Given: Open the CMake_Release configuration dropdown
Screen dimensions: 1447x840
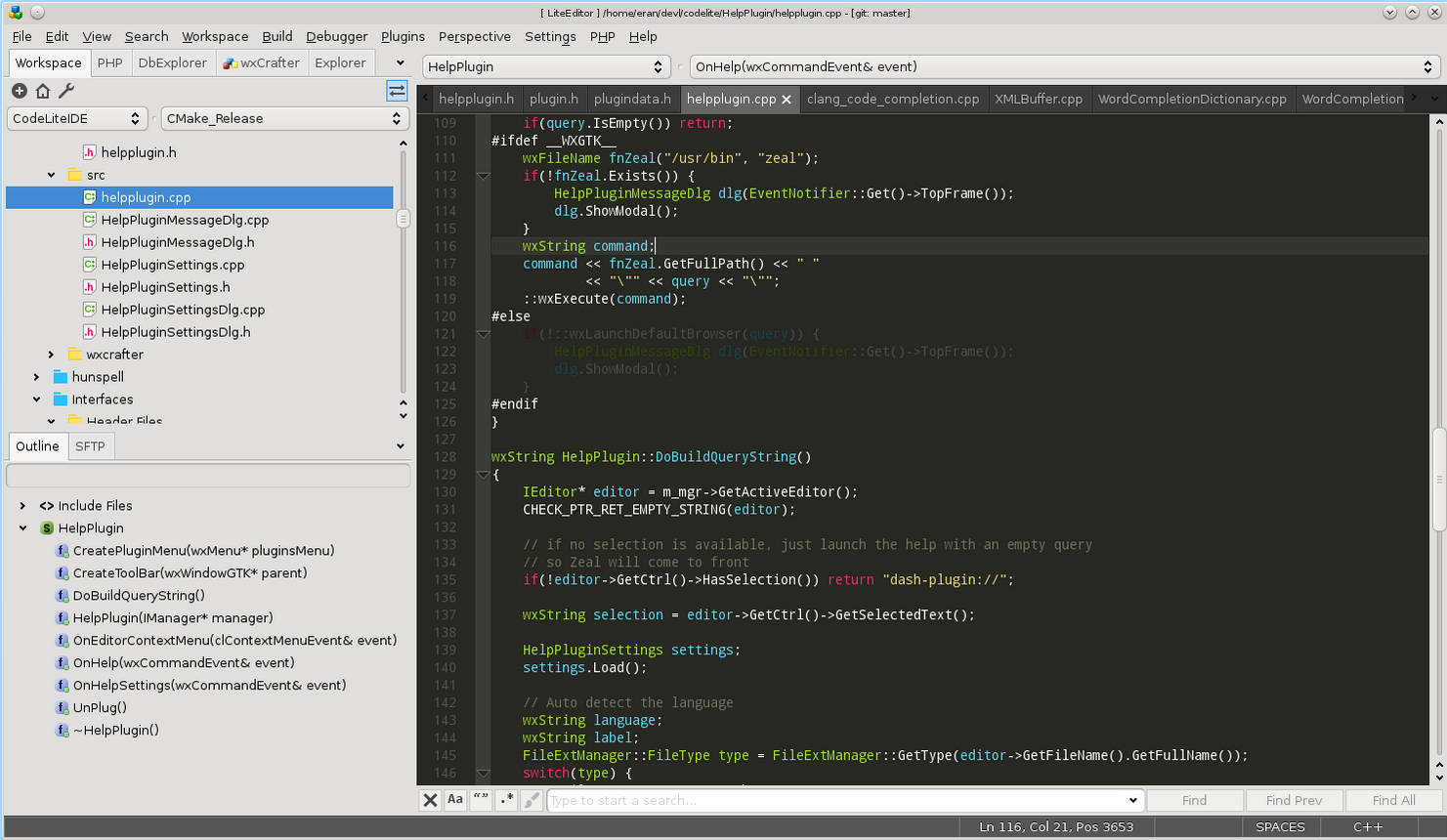Looking at the screenshot, I should 284,118.
